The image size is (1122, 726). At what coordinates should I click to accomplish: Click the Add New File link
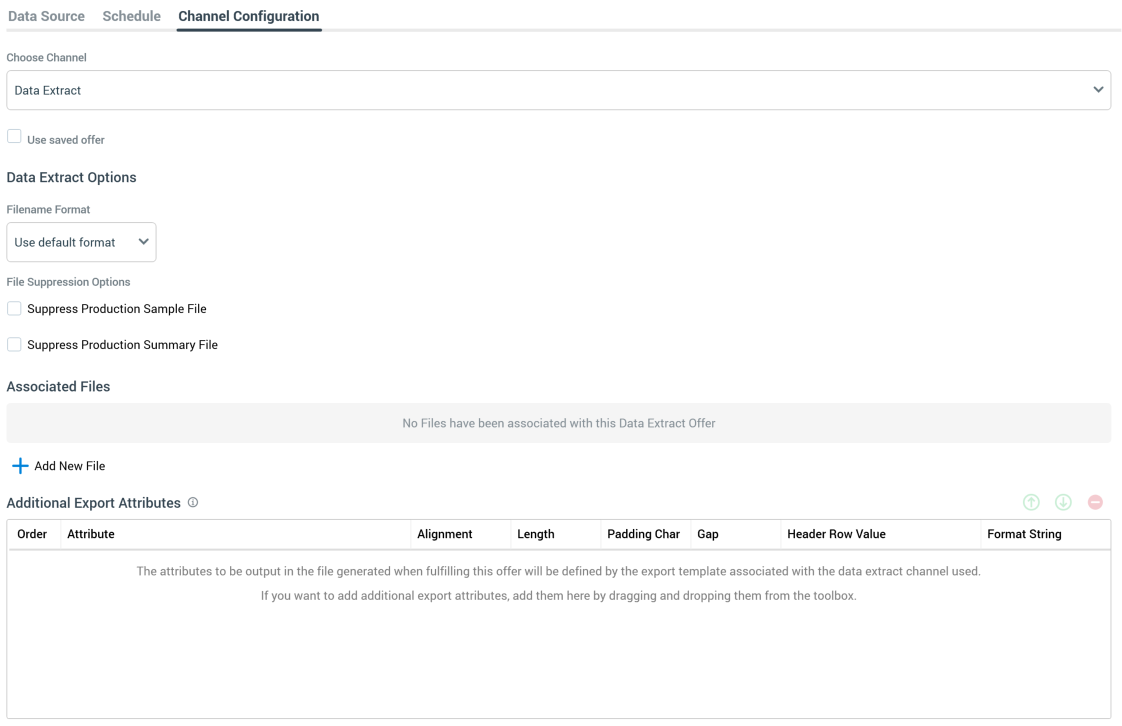pyautogui.click(x=69, y=466)
